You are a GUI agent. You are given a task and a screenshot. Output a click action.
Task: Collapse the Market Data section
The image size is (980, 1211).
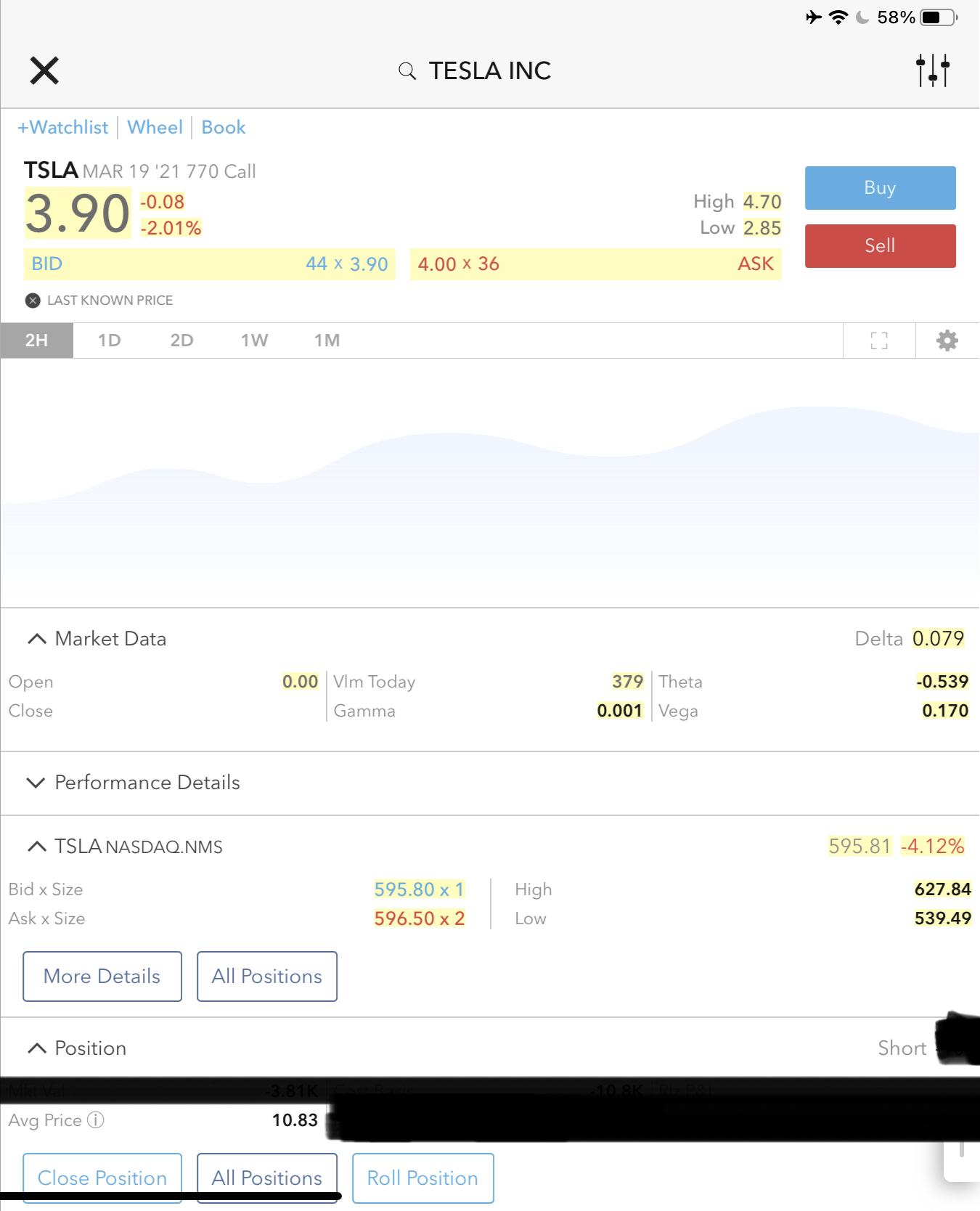pos(36,639)
